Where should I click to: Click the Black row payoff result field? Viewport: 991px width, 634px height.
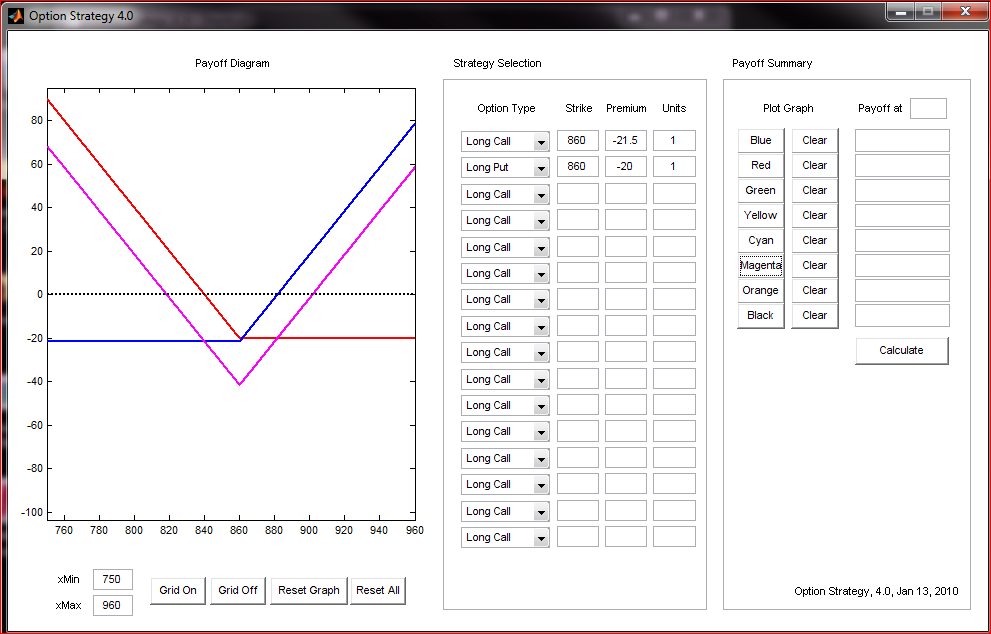coord(902,315)
